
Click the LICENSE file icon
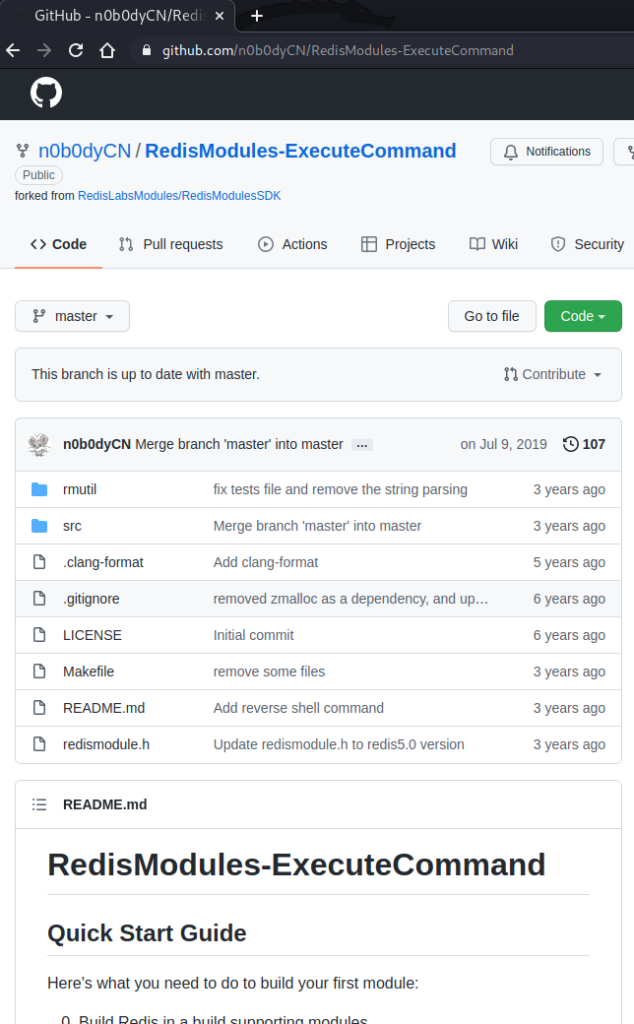39,635
